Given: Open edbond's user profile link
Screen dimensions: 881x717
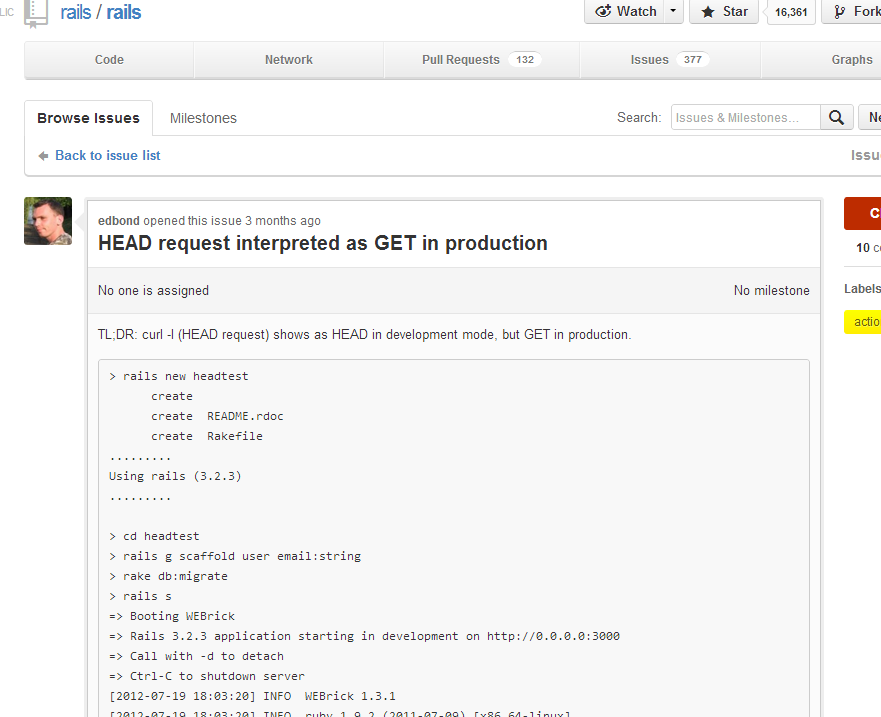Looking at the screenshot, I should coord(120,220).
